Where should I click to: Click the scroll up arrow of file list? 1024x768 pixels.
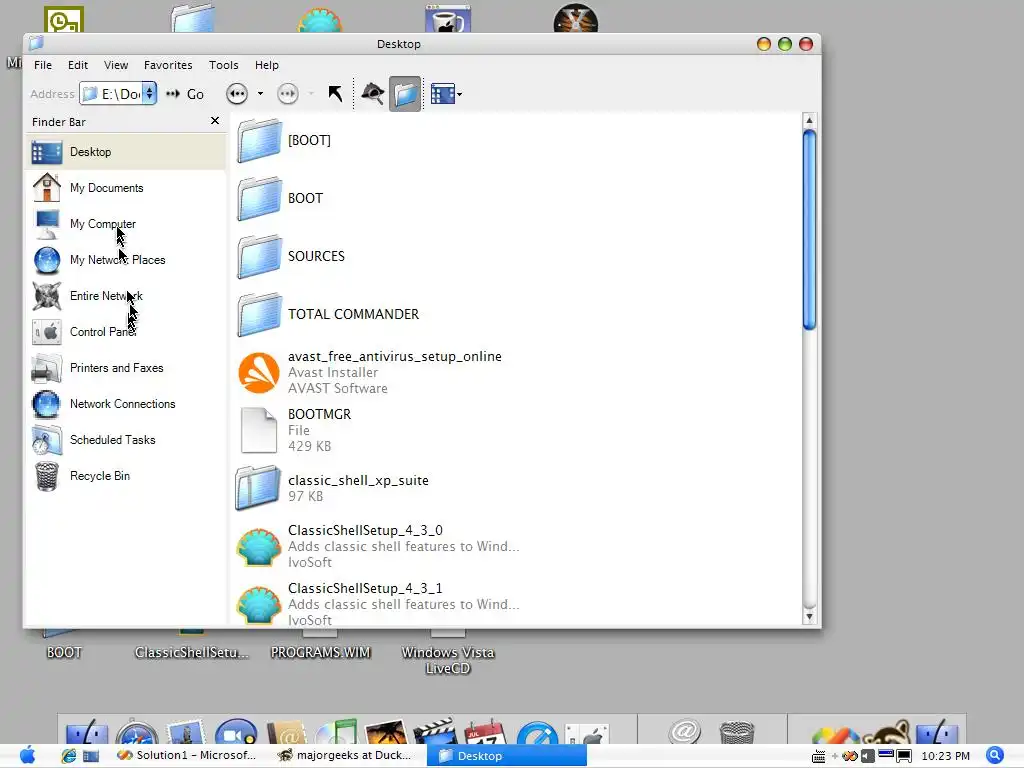tap(809, 120)
